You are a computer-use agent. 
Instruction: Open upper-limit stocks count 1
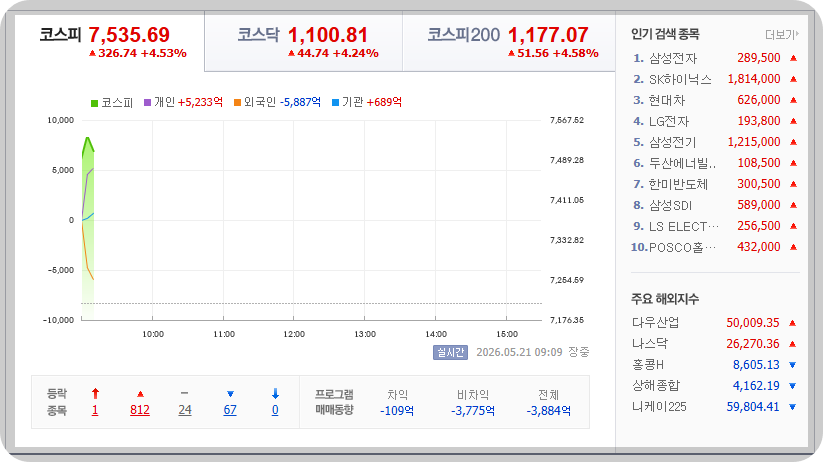click(94, 410)
